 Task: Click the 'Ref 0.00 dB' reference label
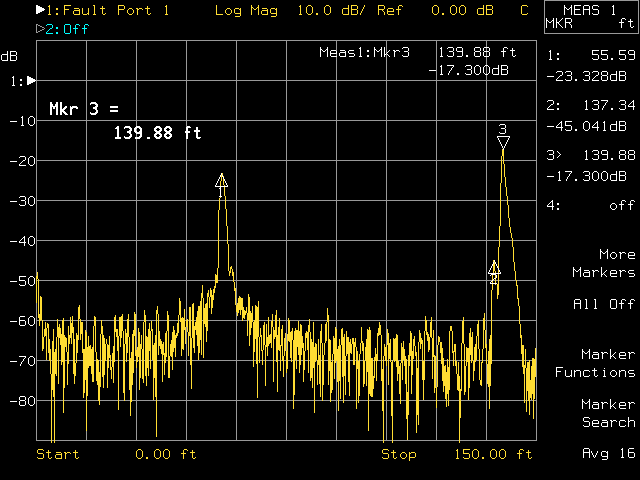tap(435, 10)
